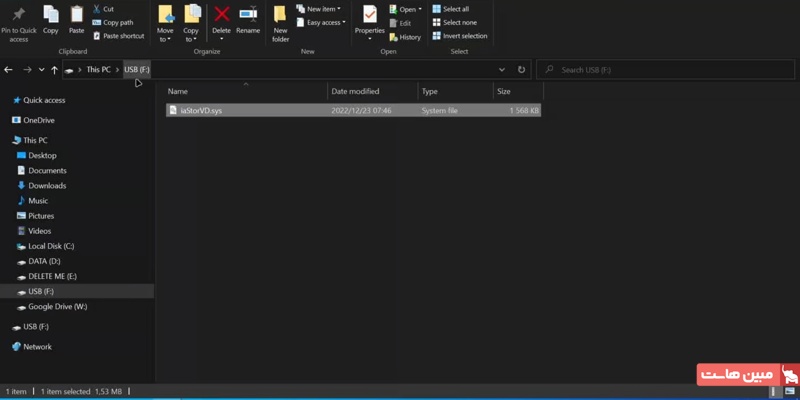Delete the selected file
The width and height of the screenshot is (800, 400).
pyautogui.click(x=221, y=23)
